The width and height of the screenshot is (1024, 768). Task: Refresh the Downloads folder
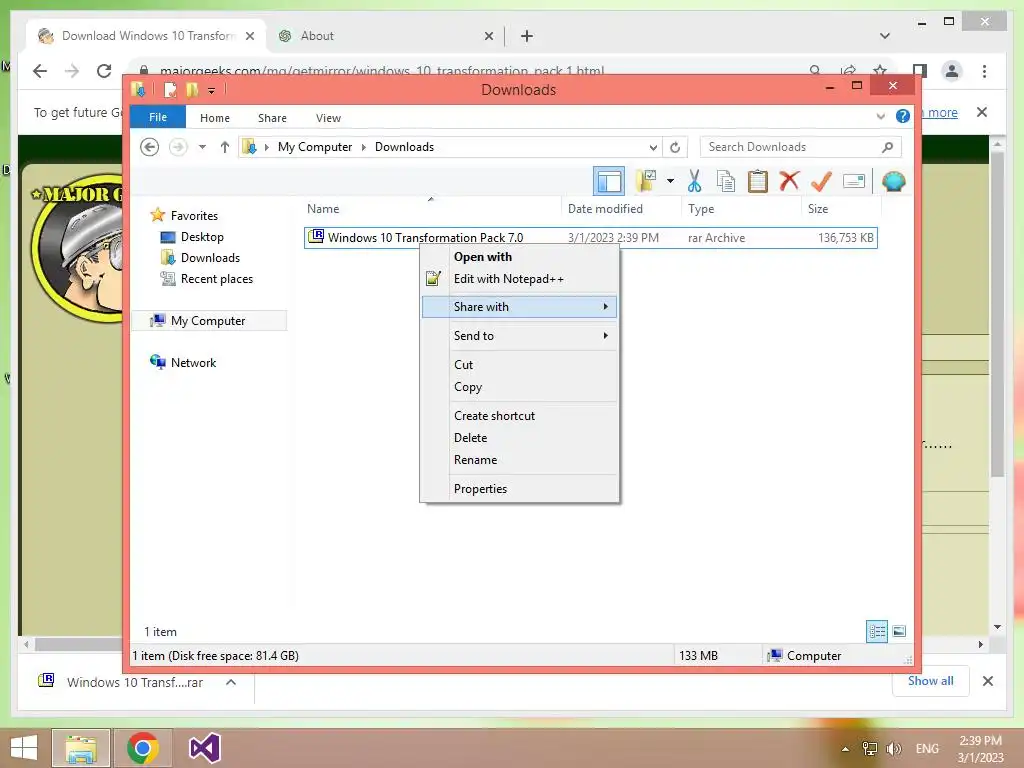675,147
